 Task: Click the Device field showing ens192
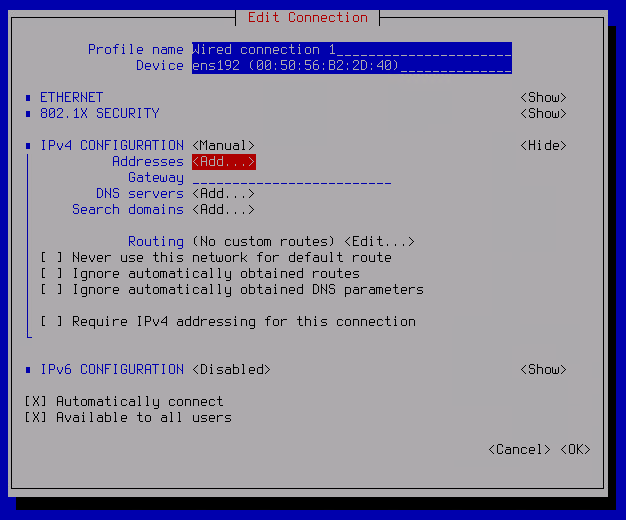(352, 66)
